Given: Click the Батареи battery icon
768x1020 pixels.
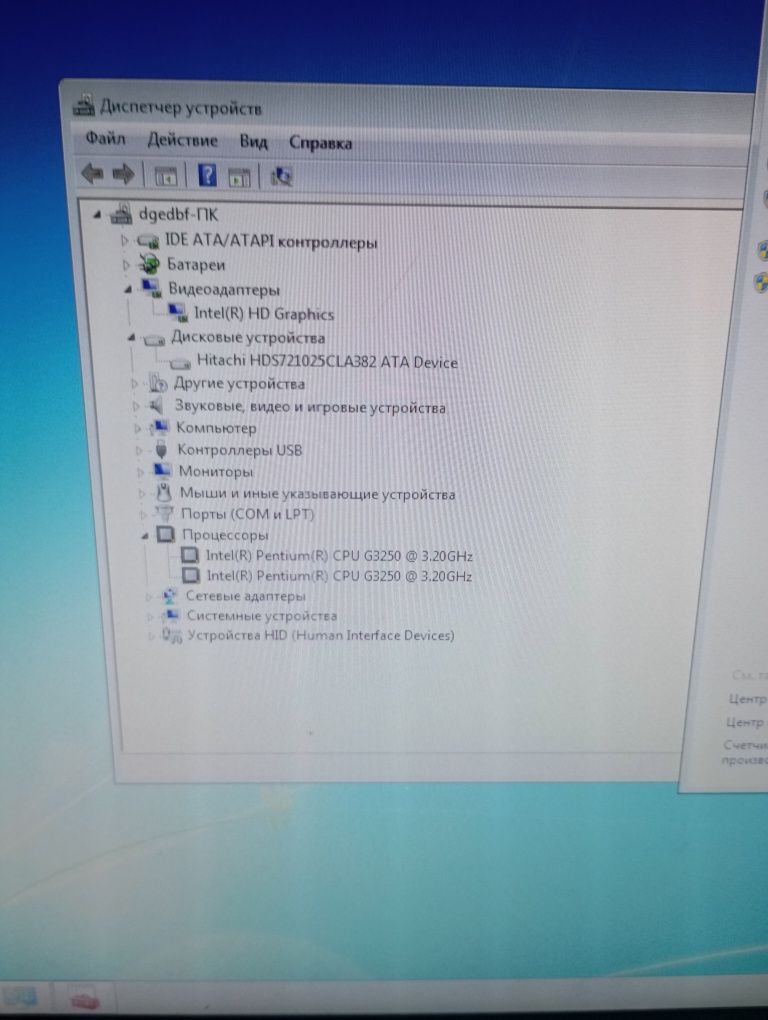Looking at the screenshot, I should tap(150, 264).
